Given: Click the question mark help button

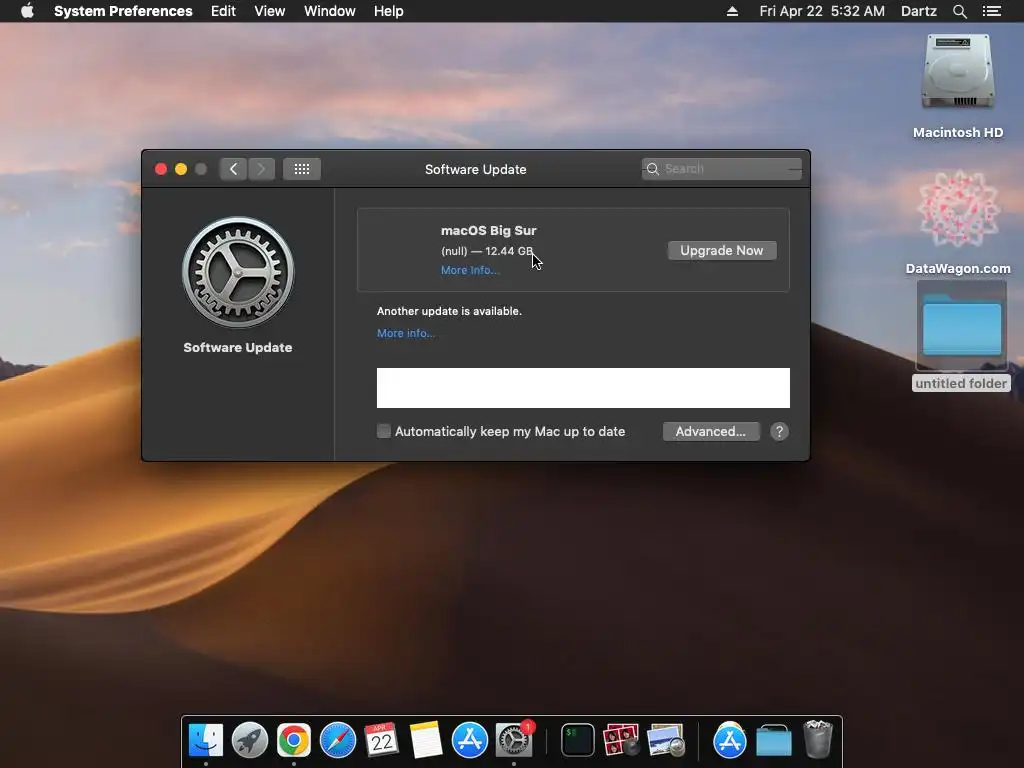Looking at the screenshot, I should (x=779, y=432).
